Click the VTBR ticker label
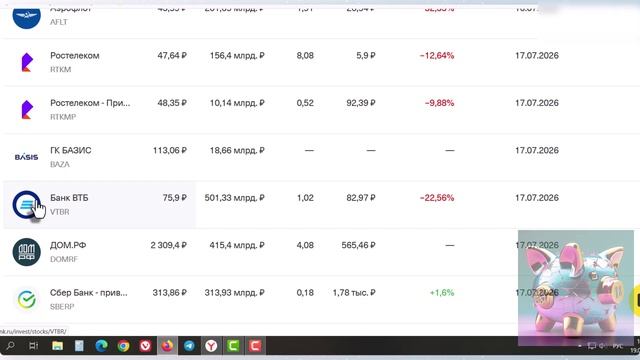The width and height of the screenshot is (640, 360). [60, 212]
